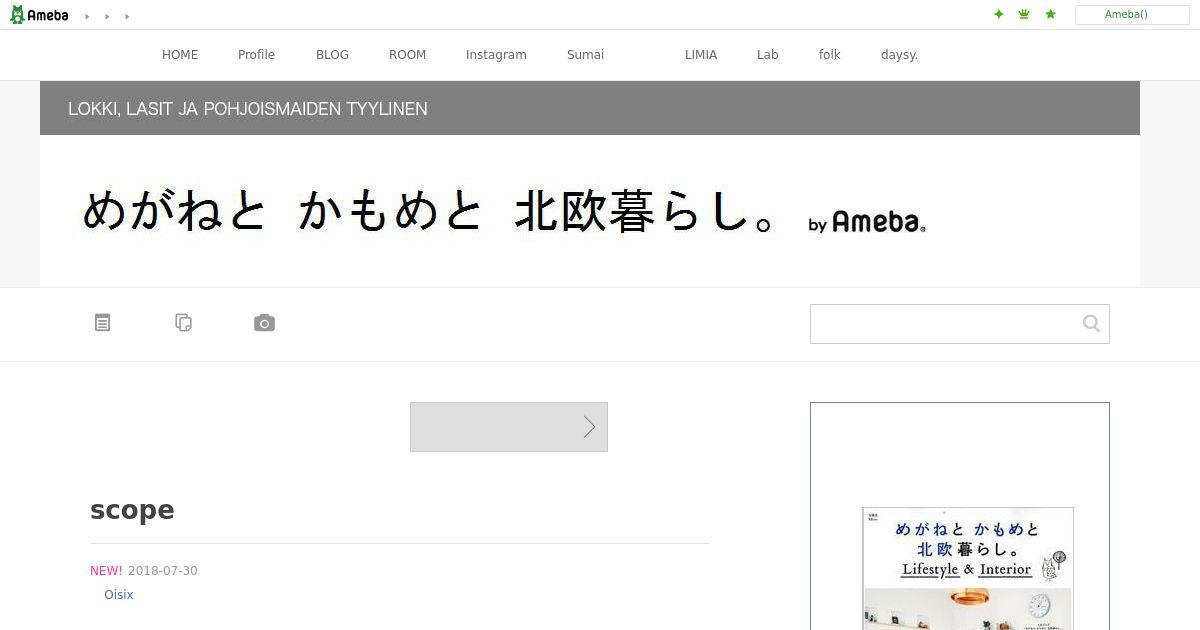Open the camera photo list icon
1200x630 pixels.
[264, 323]
